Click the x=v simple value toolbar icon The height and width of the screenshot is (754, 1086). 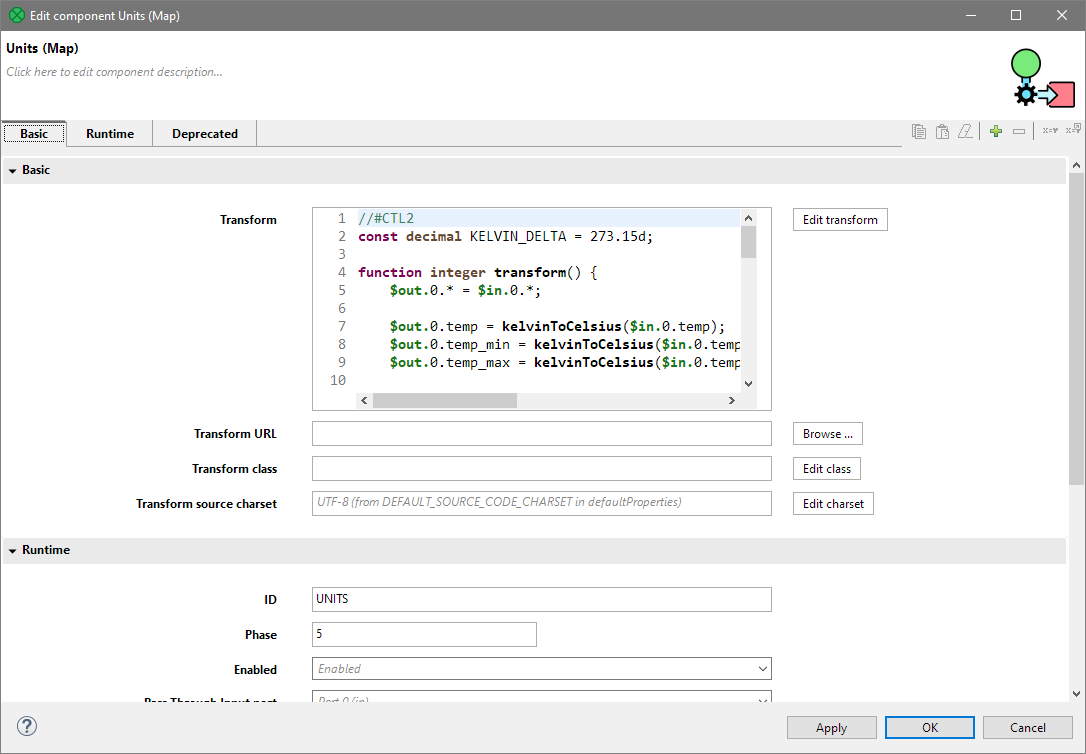1049,130
